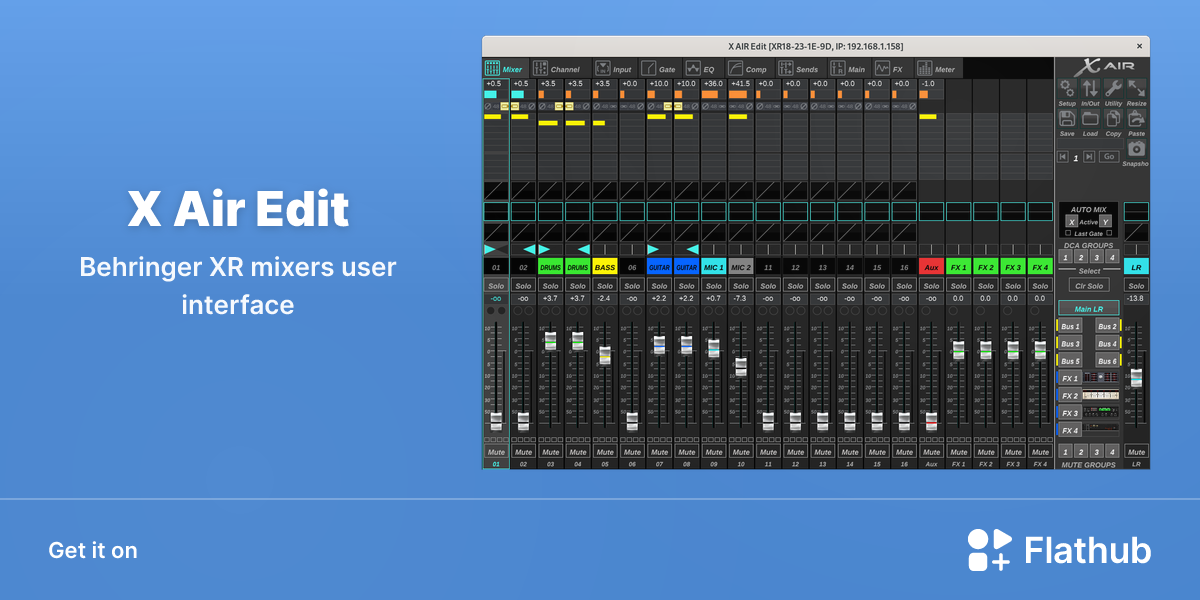Screen dimensions: 1200x600
Task: Solo the MIC 1 channel
Action: click(713, 286)
